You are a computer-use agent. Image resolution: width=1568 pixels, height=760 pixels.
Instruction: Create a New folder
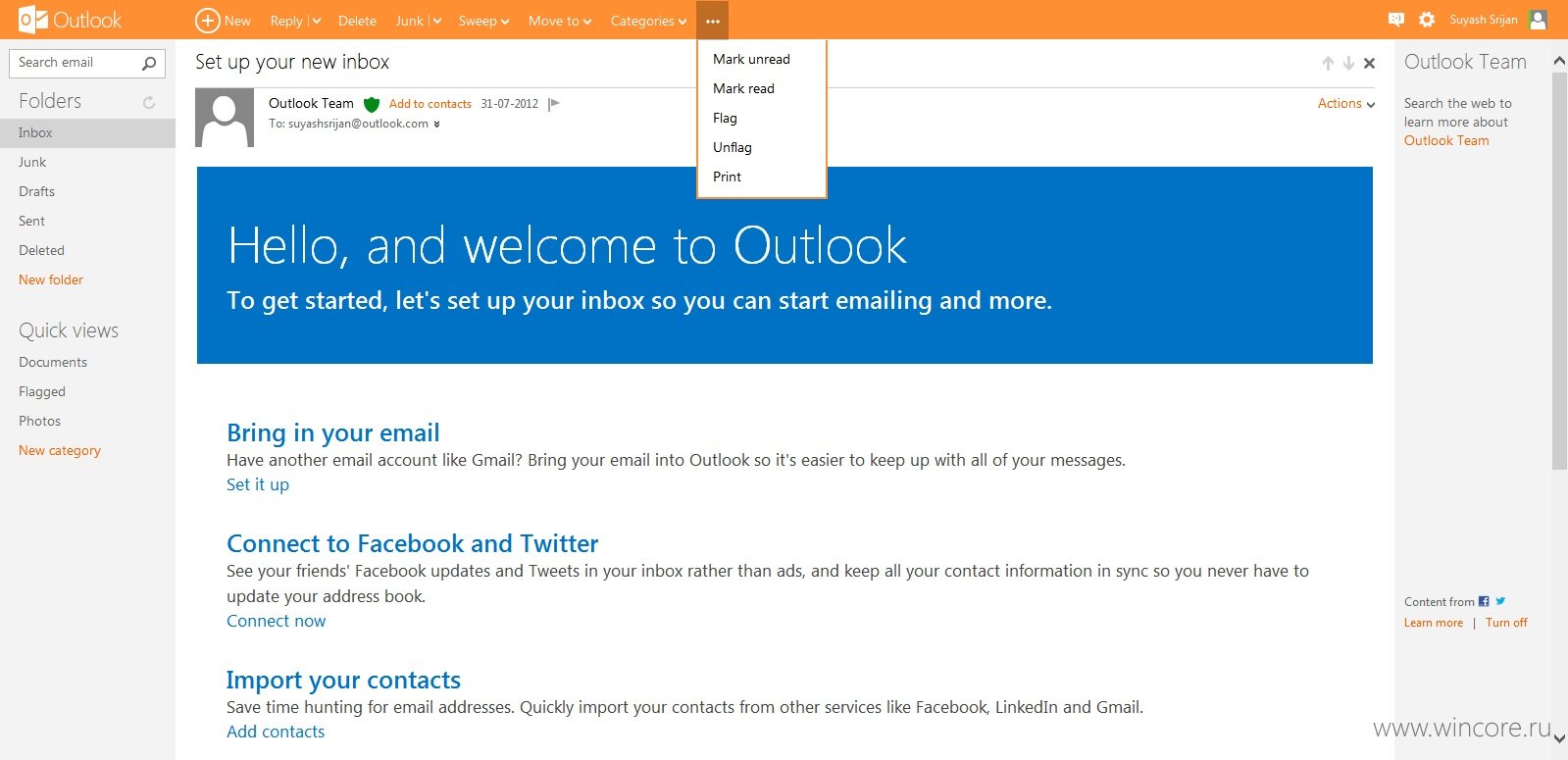coord(51,279)
